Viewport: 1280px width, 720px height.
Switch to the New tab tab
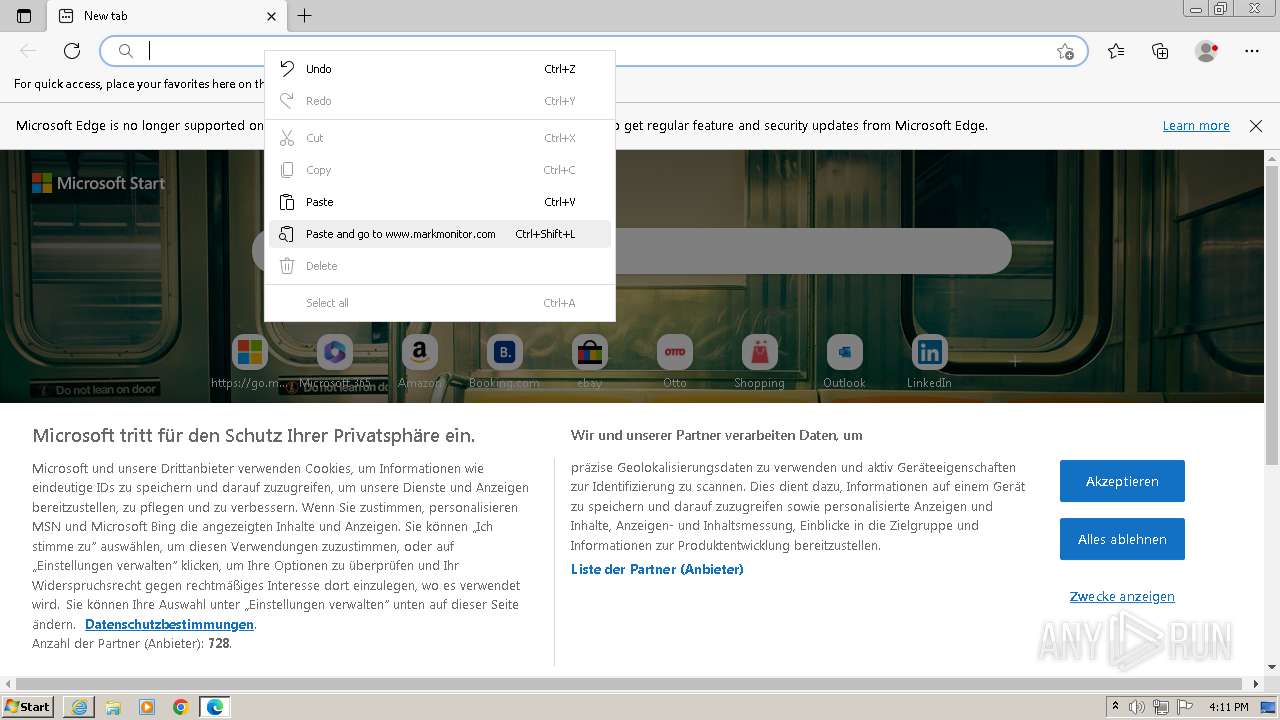[167, 16]
